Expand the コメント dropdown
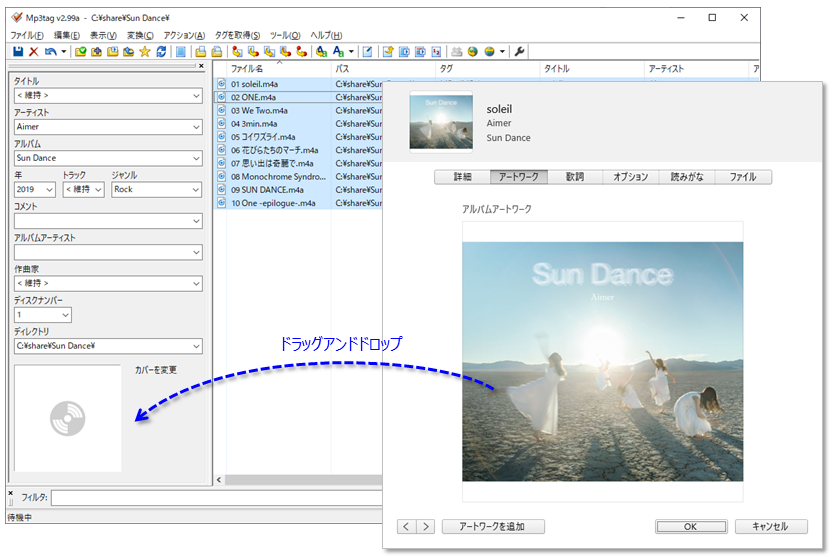The image size is (833, 557). (196, 221)
